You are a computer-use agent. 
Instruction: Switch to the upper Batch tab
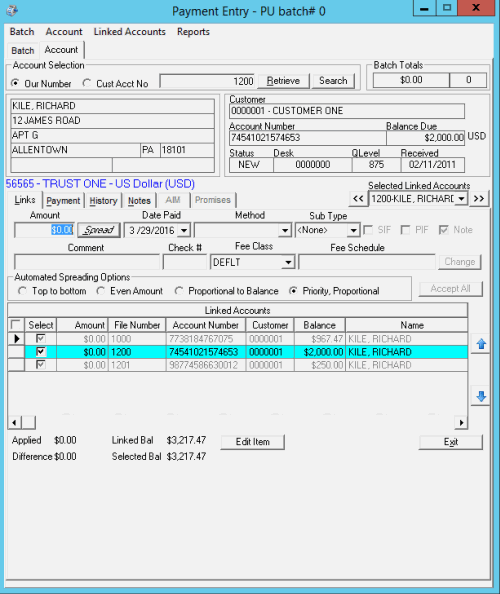pyautogui.click(x=23, y=50)
